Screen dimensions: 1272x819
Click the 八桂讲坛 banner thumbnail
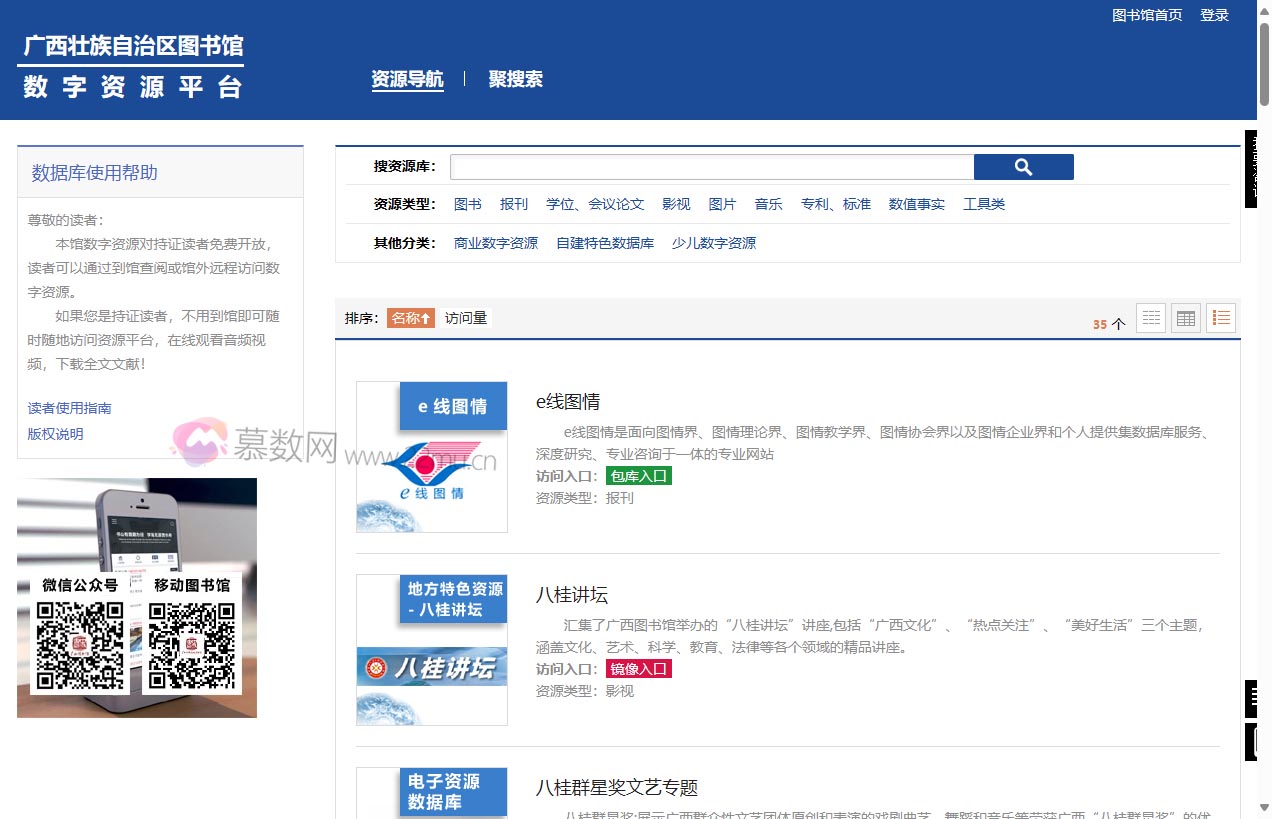pos(431,647)
